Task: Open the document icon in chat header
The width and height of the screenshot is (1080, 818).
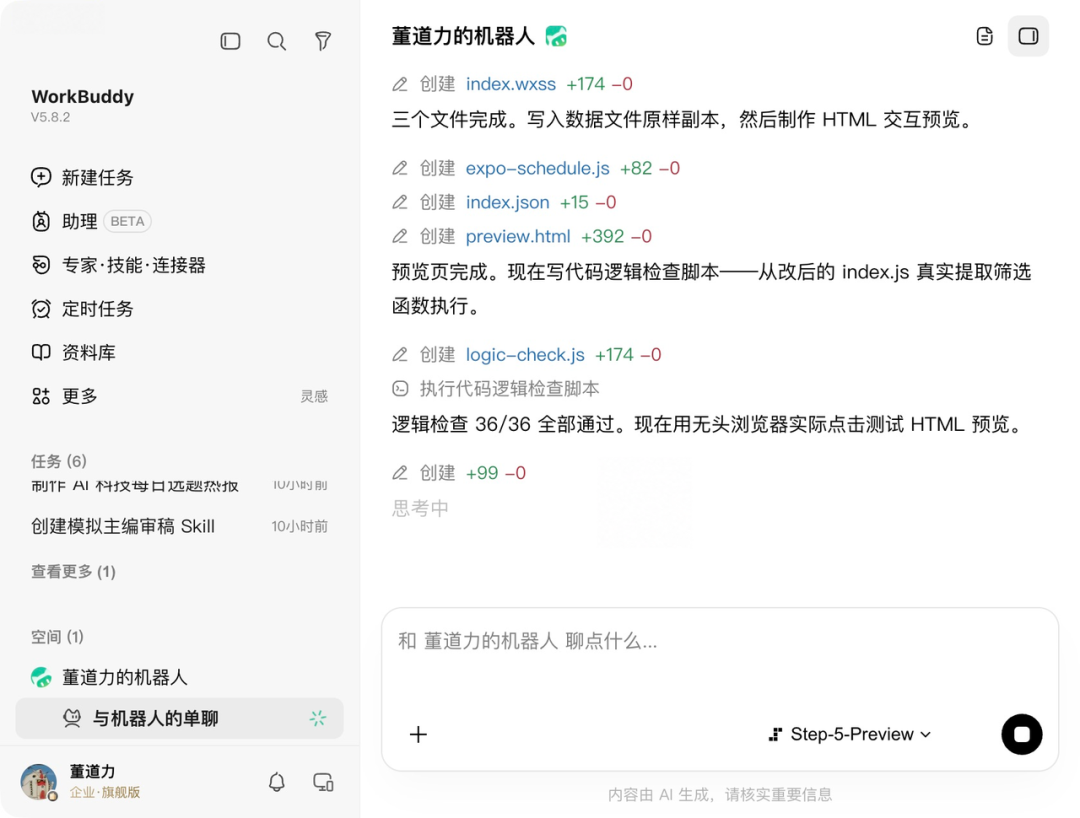Action: click(x=984, y=36)
